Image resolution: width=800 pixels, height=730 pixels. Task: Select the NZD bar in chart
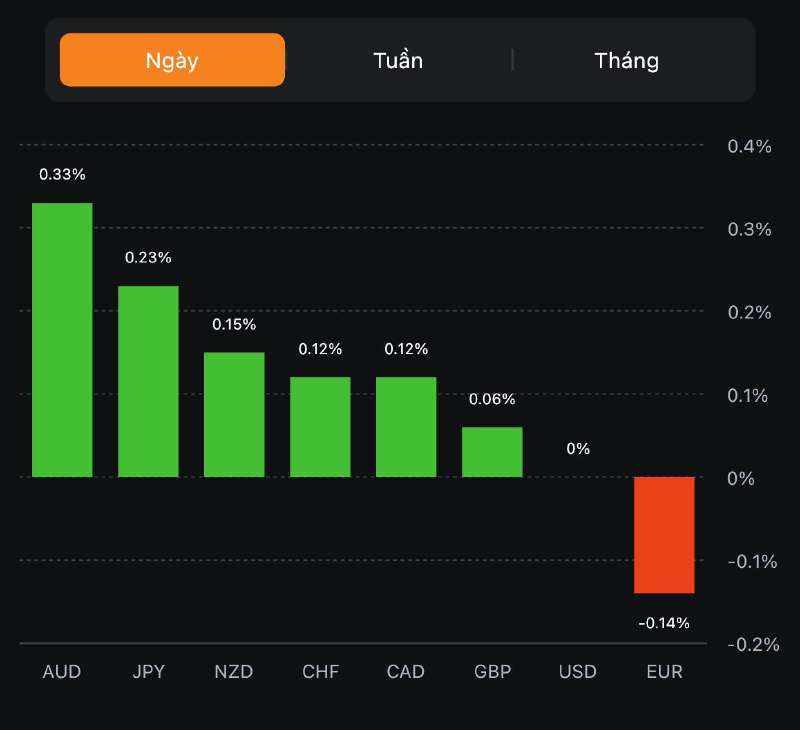(x=234, y=415)
